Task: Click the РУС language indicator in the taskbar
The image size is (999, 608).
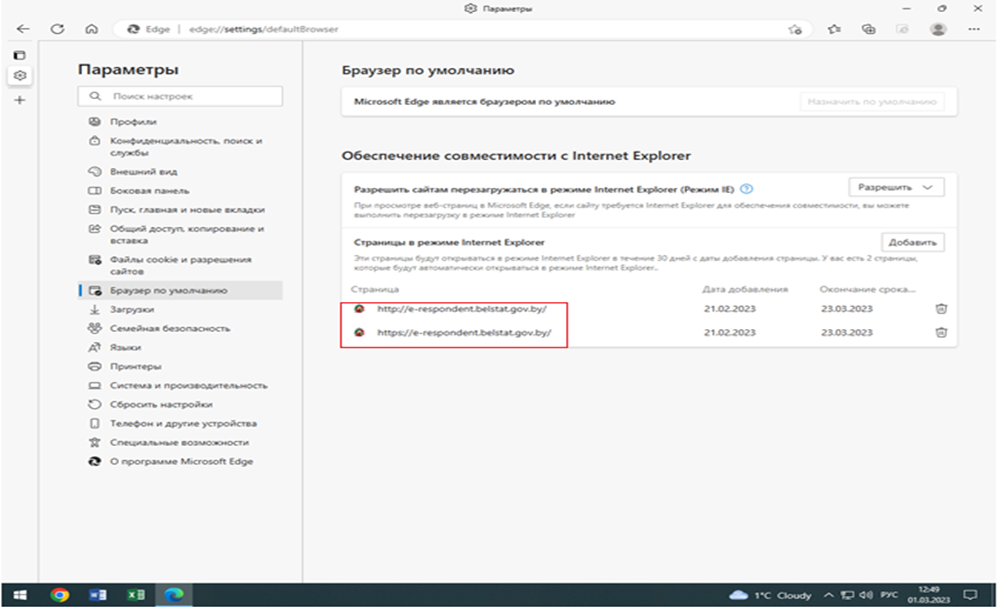Action: 889,595
